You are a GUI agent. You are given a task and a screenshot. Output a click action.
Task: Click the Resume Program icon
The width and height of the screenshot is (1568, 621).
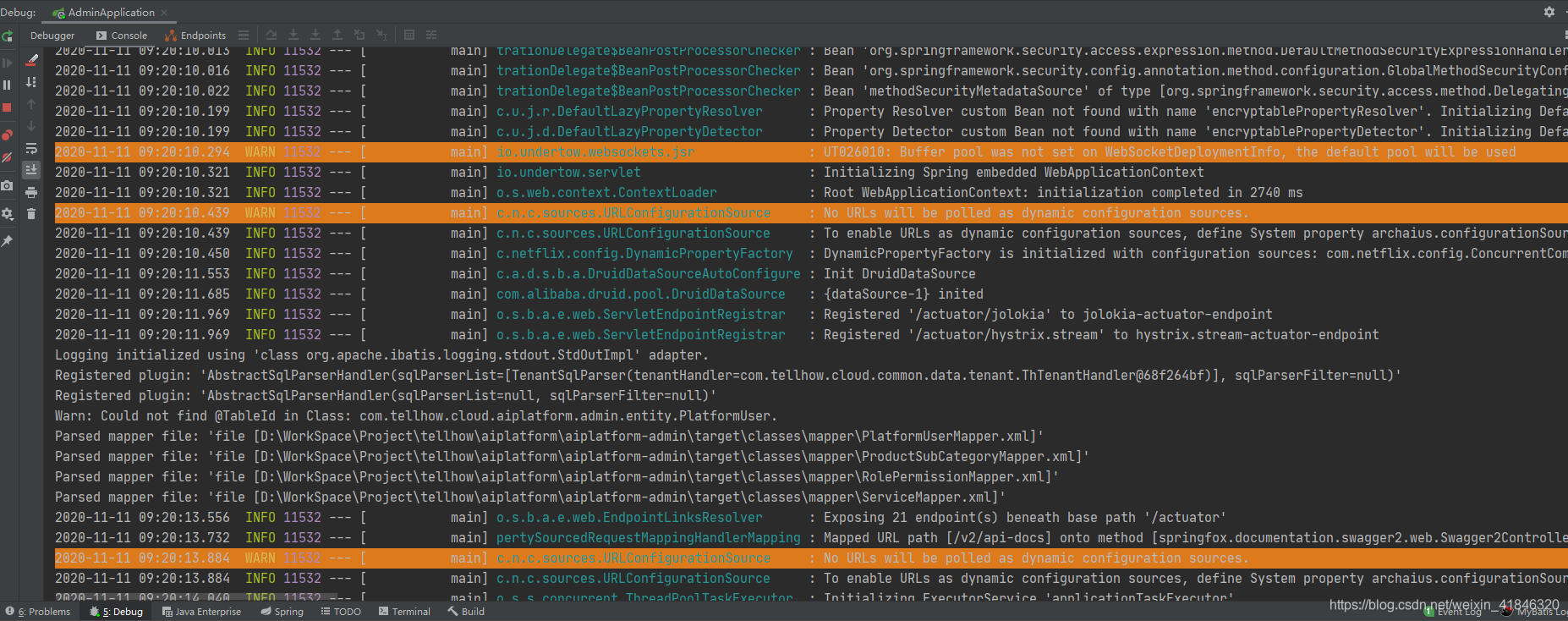7,63
